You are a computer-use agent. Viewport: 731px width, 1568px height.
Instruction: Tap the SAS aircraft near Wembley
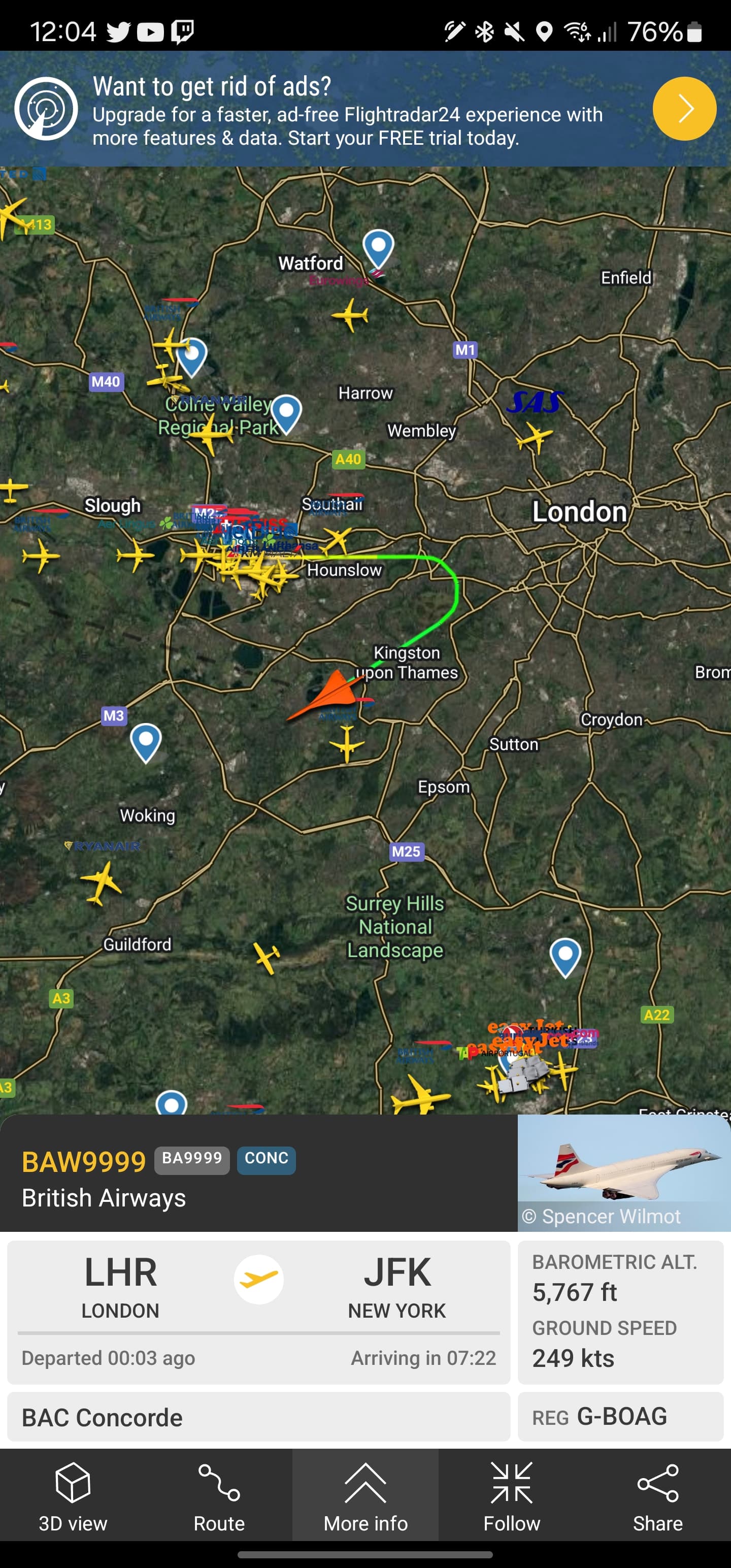(535, 437)
